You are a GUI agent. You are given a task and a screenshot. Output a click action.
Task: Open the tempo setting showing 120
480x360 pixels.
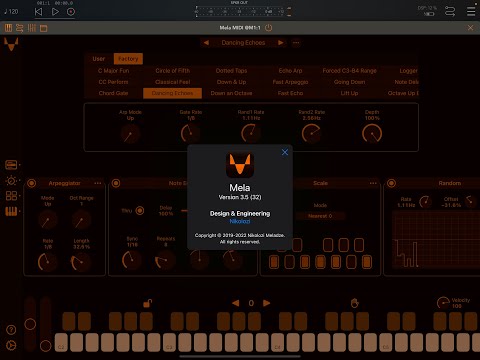(11, 12)
